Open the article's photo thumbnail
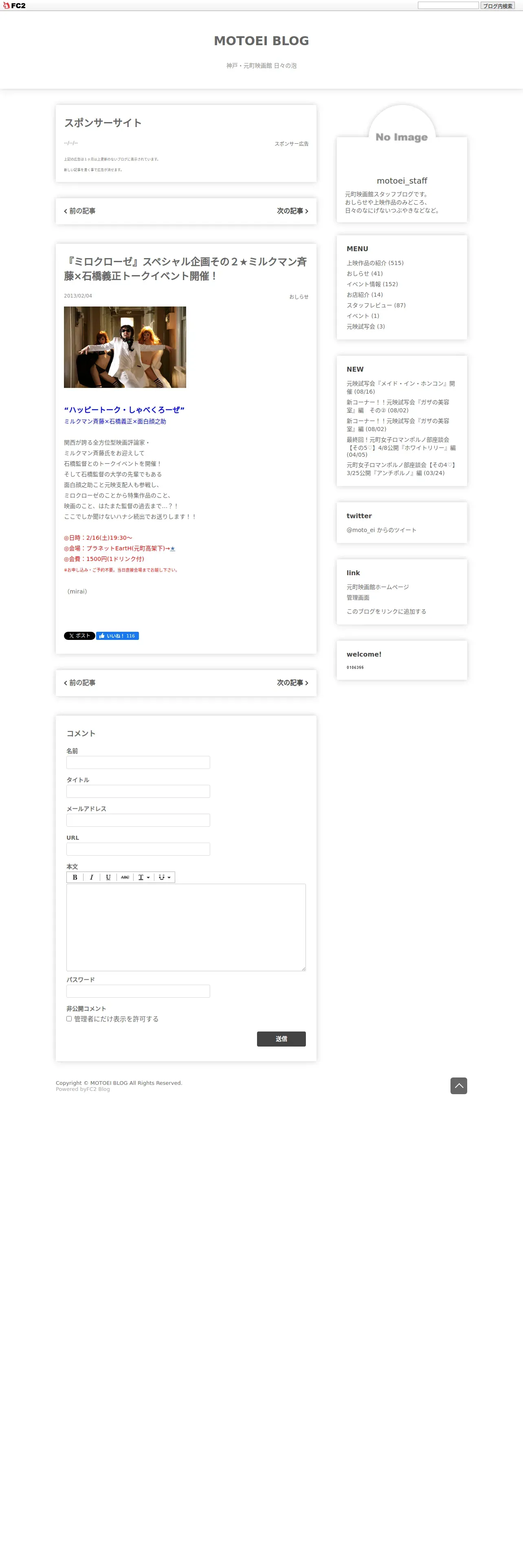This screenshot has height=1568, width=523. (125, 347)
